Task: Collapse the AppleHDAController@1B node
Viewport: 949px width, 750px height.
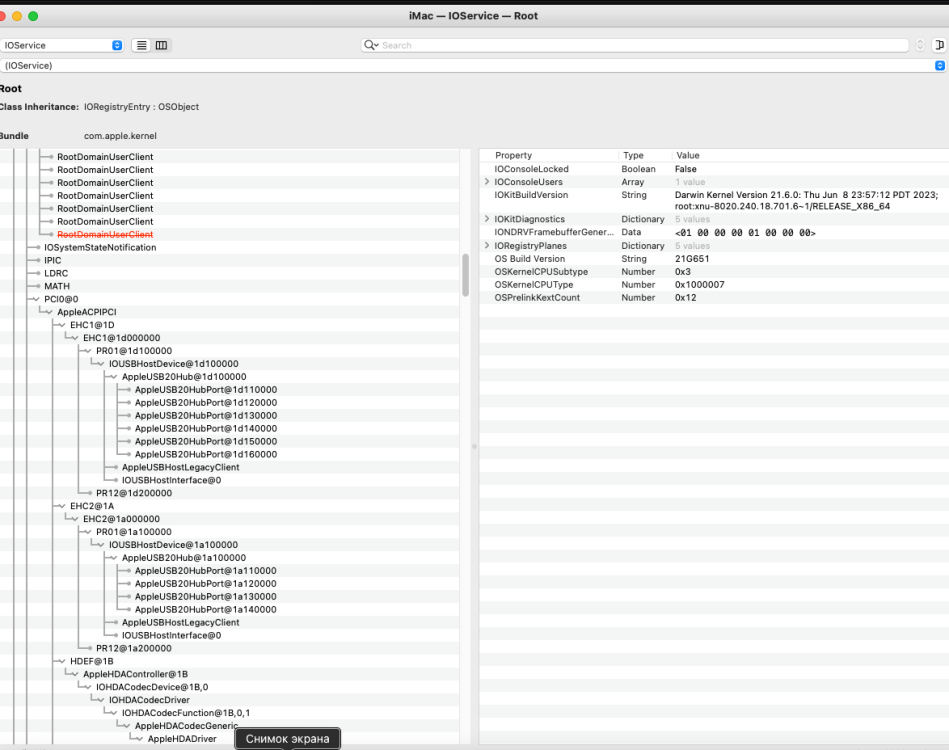Action: tap(74, 674)
